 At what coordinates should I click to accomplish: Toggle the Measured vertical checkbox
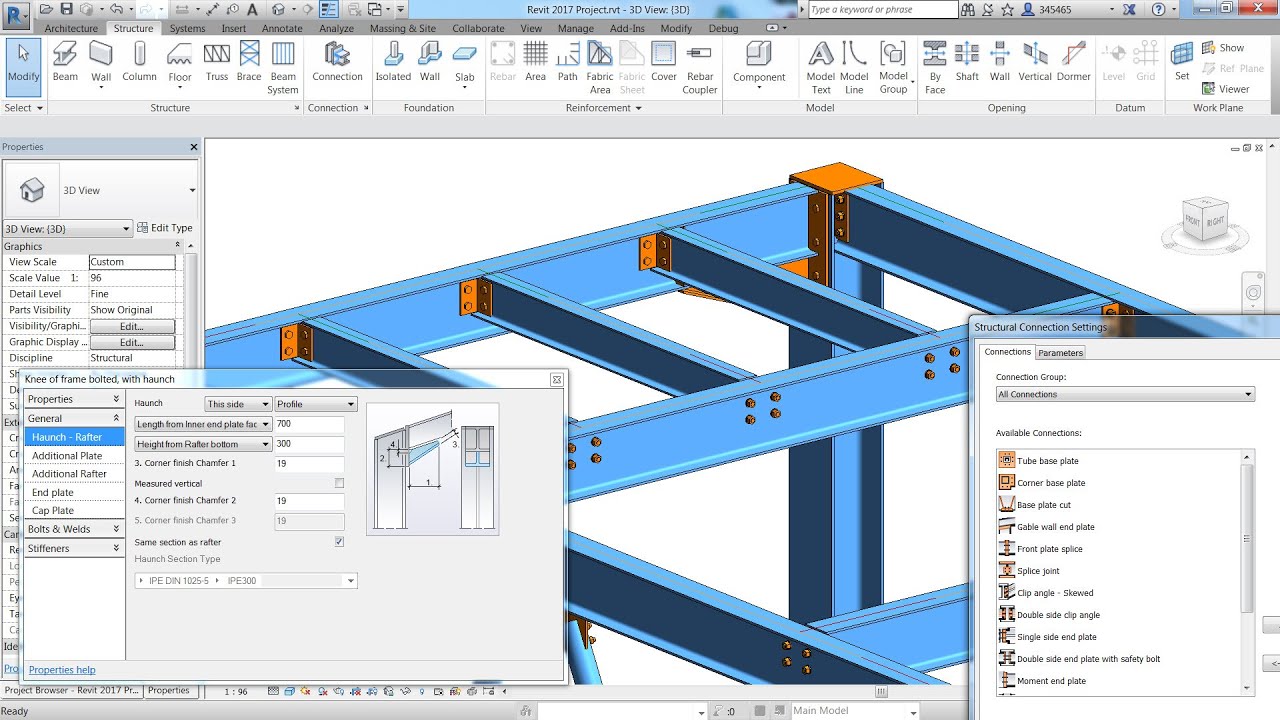(339, 483)
